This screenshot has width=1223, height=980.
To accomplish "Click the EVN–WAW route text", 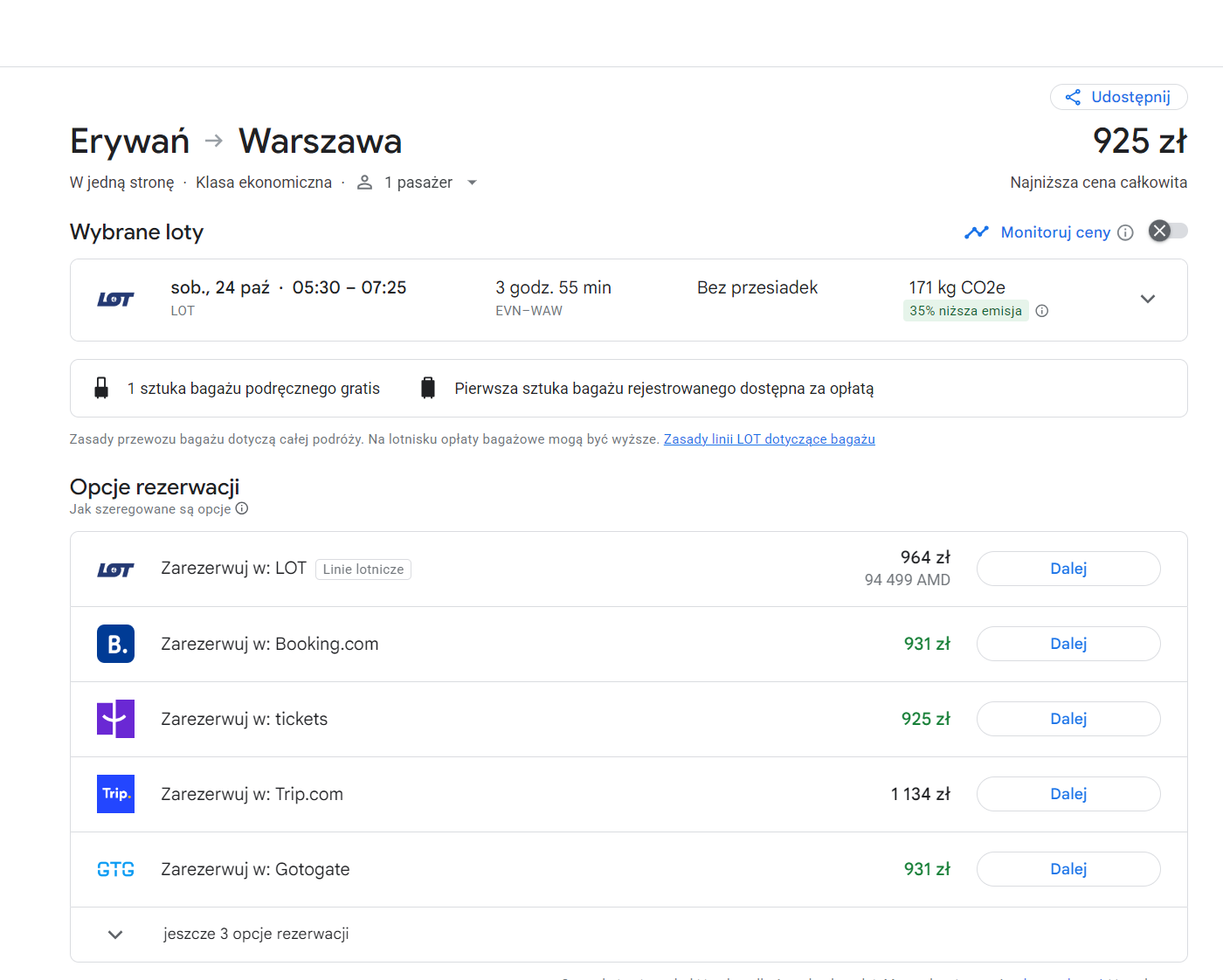I will [529, 311].
